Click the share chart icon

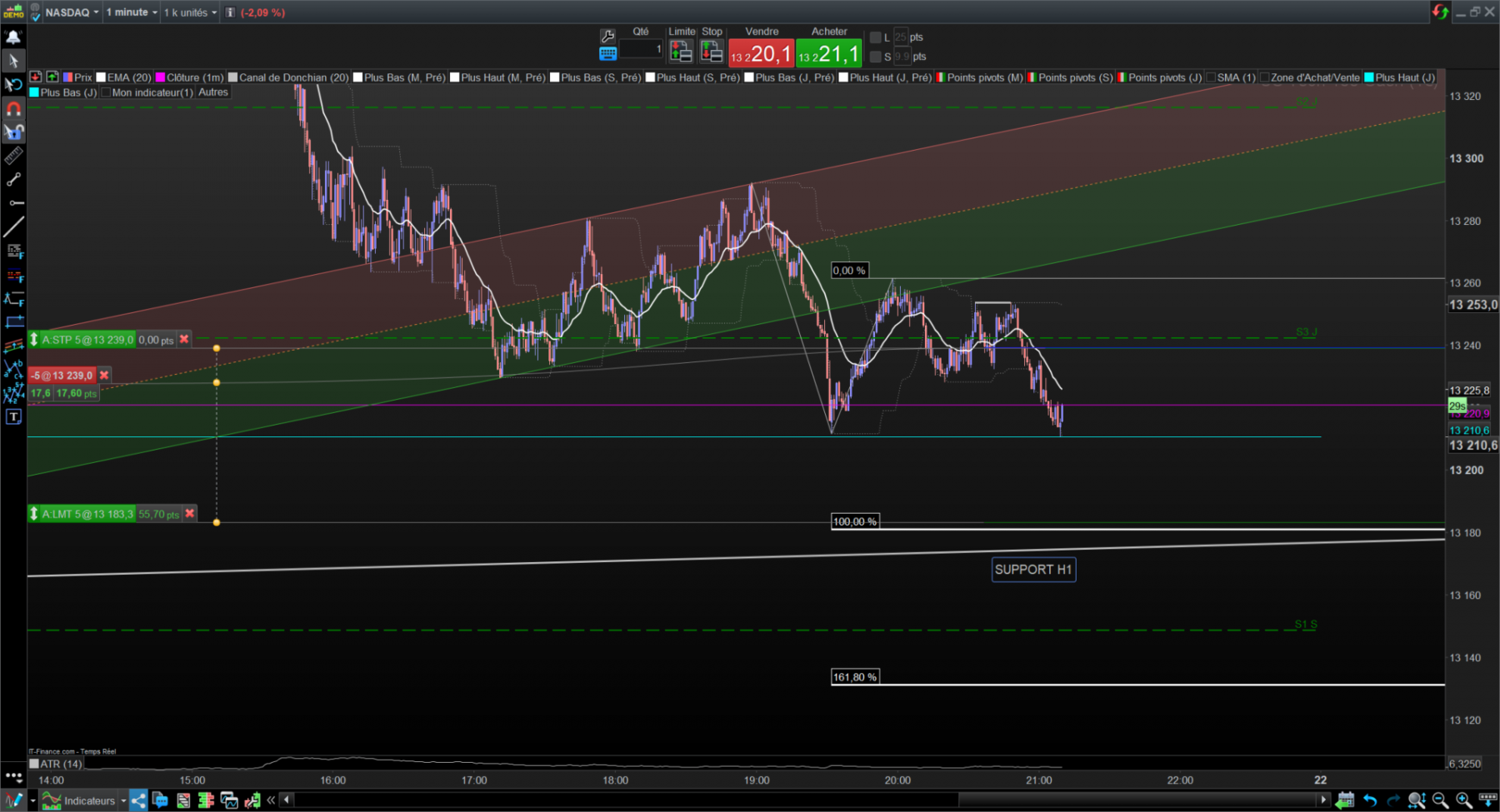[x=138, y=800]
